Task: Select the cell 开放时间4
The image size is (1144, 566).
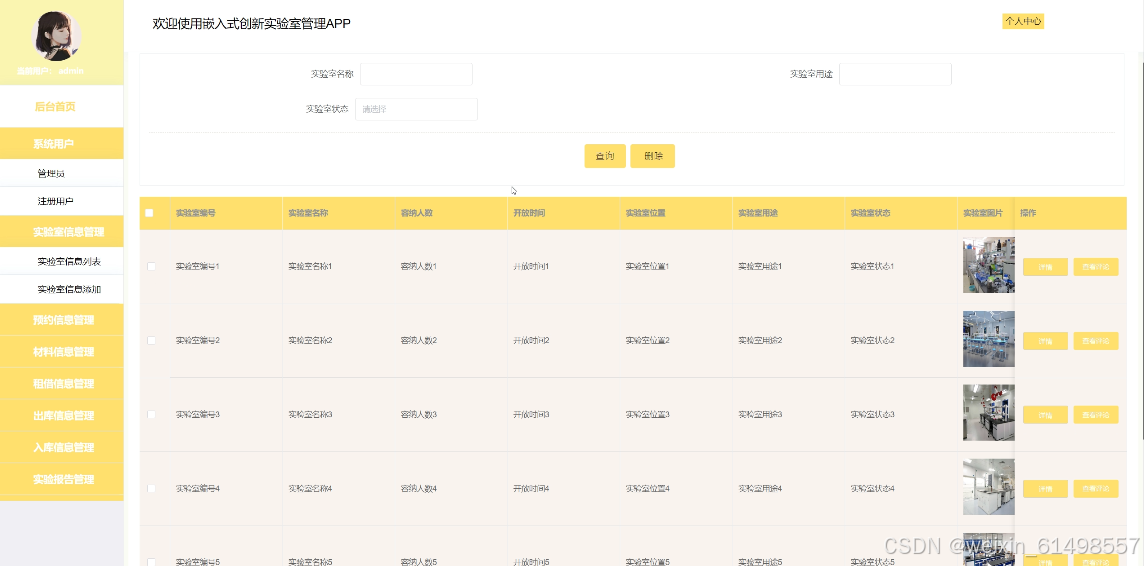Action: [x=531, y=488]
